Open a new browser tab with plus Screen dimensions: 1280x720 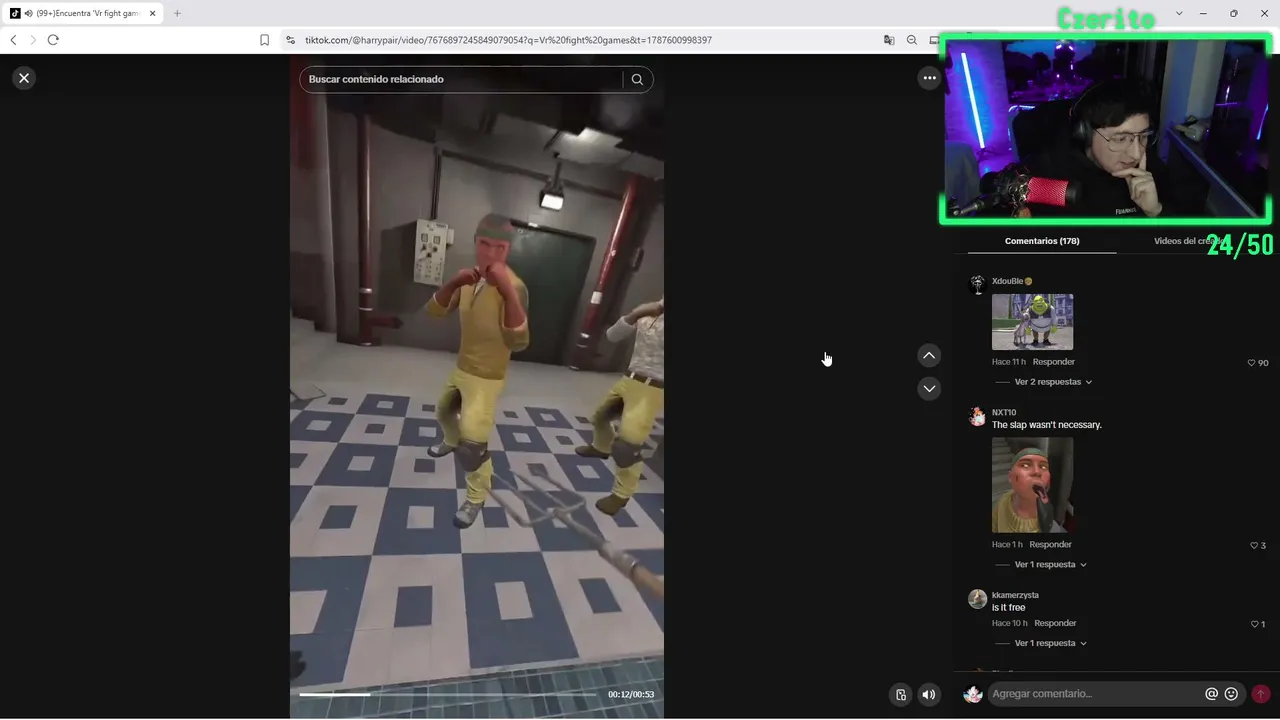click(177, 13)
